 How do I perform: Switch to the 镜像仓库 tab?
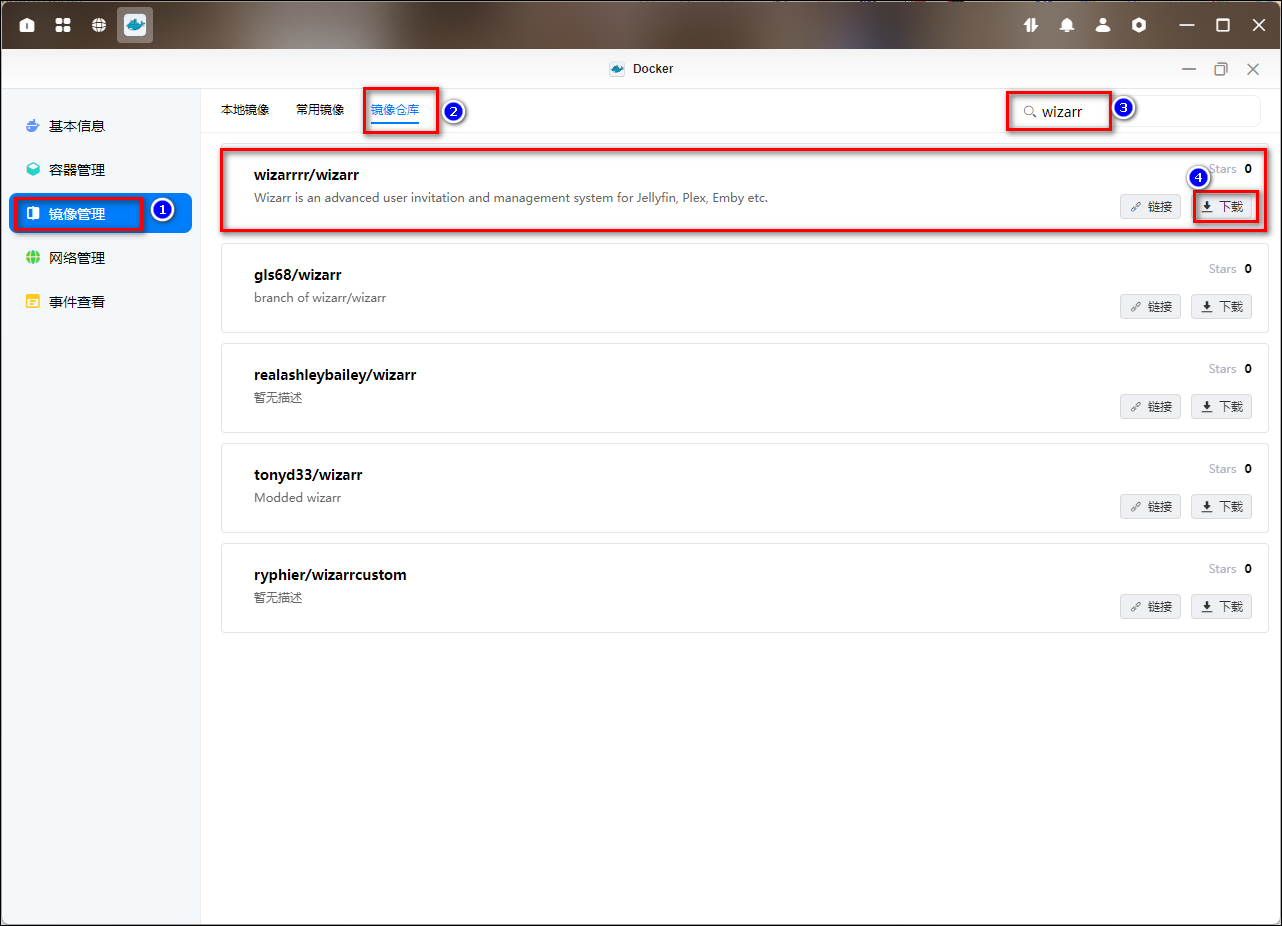(395, 110)
